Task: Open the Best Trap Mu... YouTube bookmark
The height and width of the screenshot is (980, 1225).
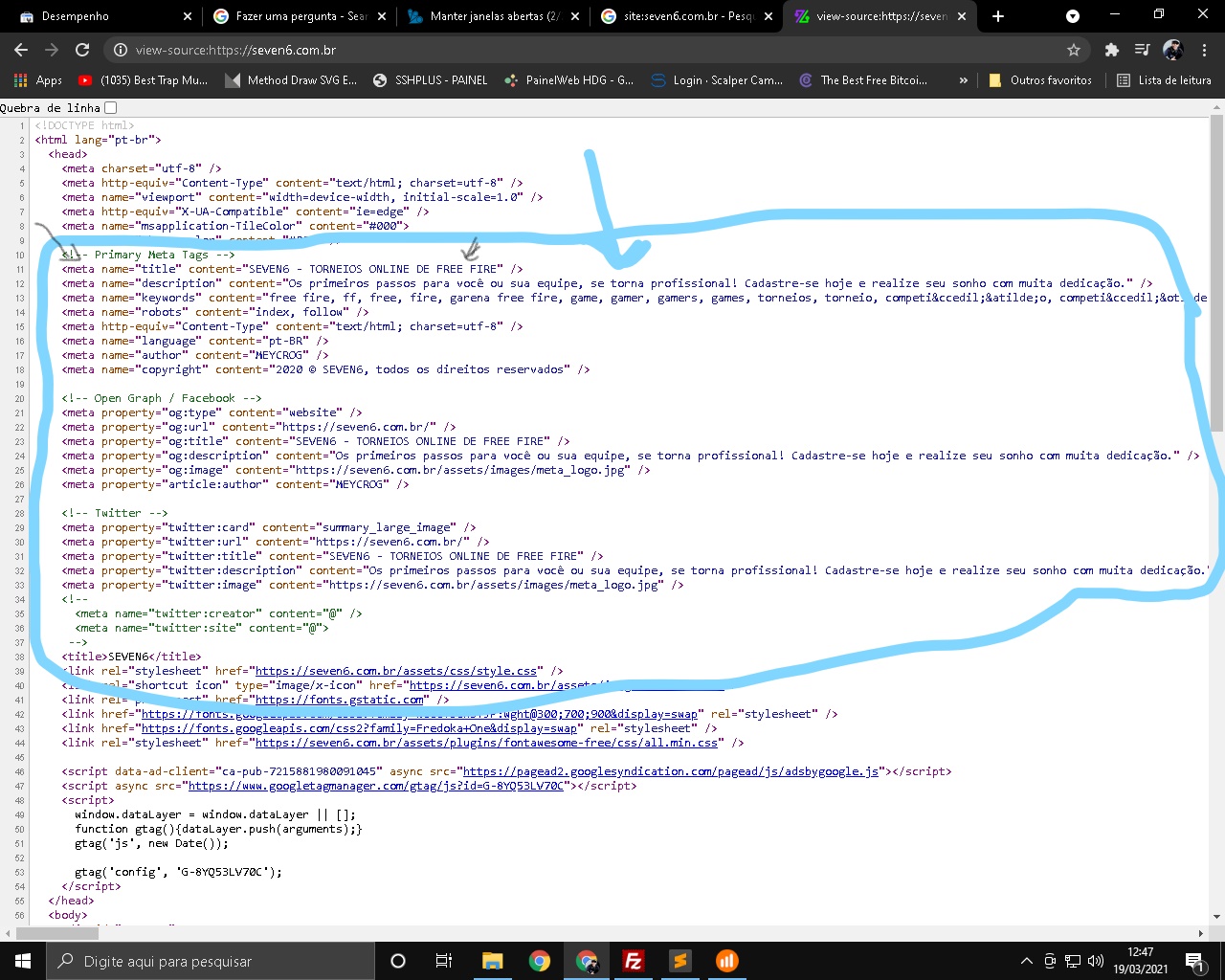Action: point(143,80)
